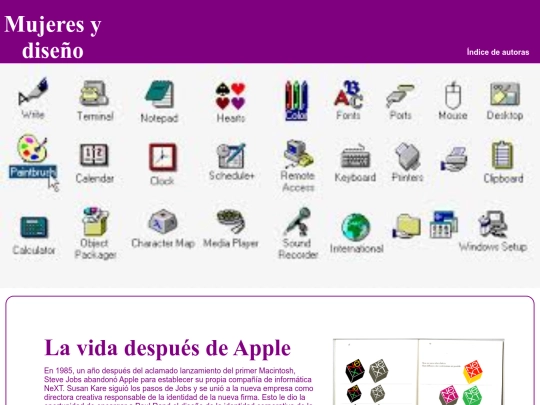540x405 pixels.
Task: Click the Calculator icon
Action: (x=34, y=227)
